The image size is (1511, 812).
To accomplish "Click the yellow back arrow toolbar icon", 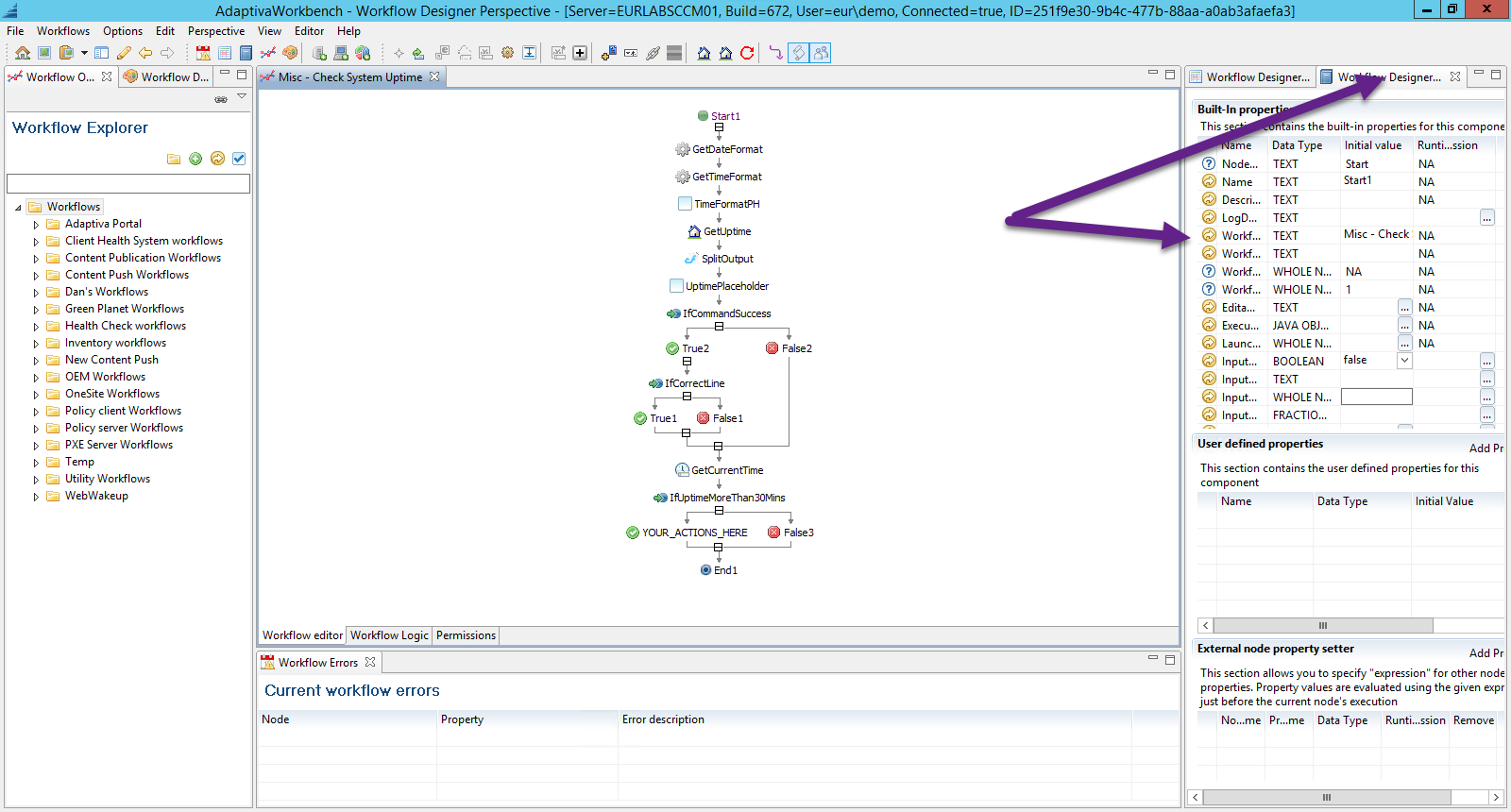I will pos(145,53).
